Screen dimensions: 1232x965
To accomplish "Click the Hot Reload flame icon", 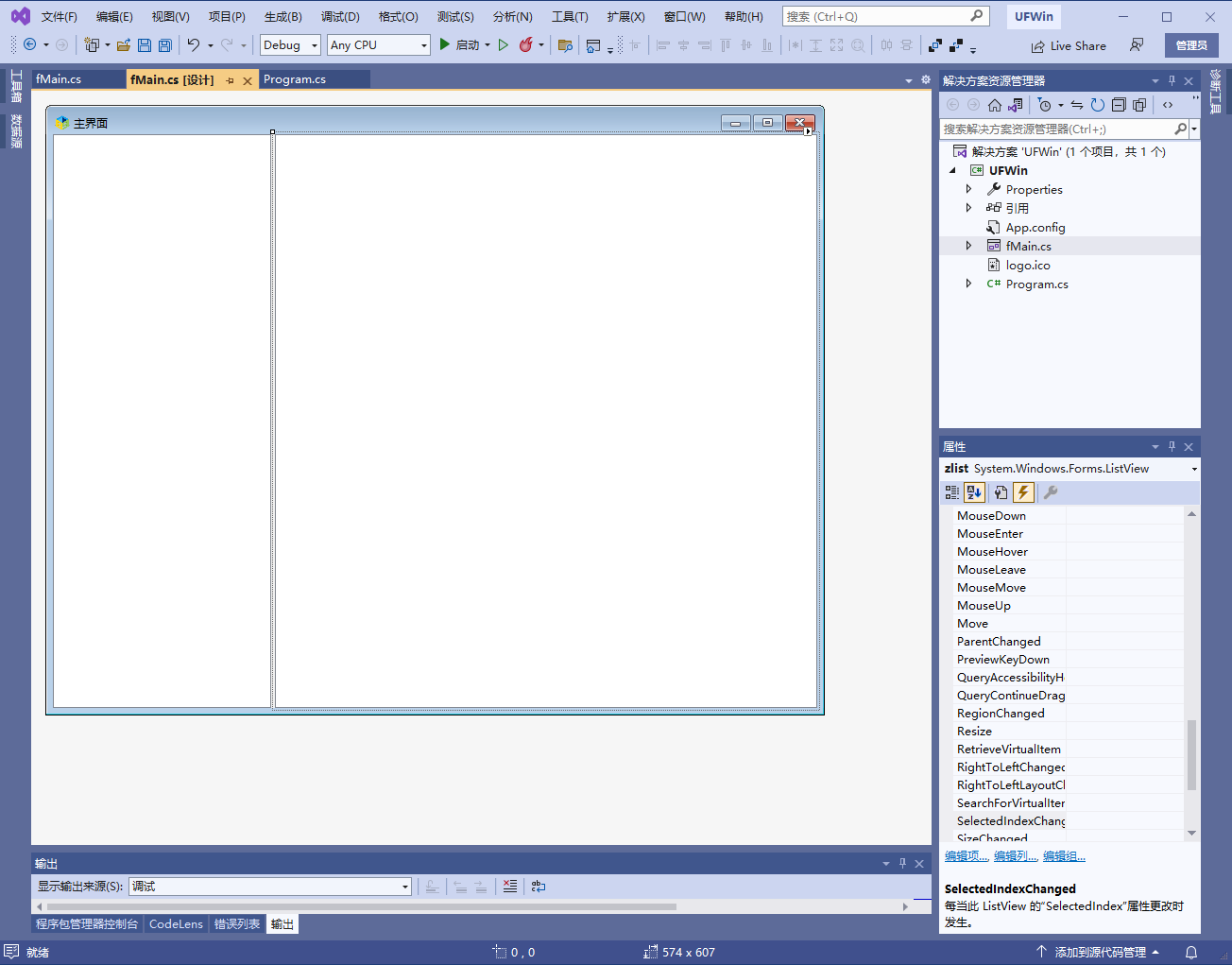I will [x=526, y=44].
